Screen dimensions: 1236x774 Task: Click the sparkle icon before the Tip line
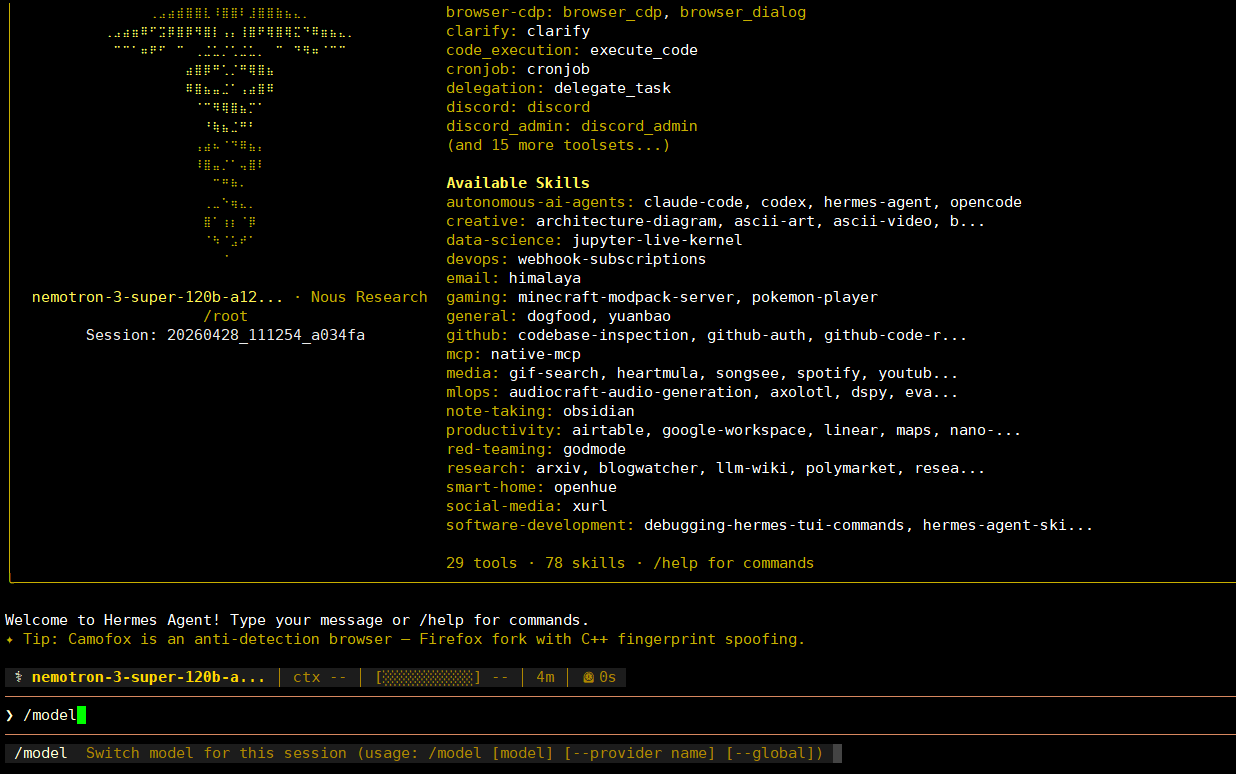pos(10,639)
